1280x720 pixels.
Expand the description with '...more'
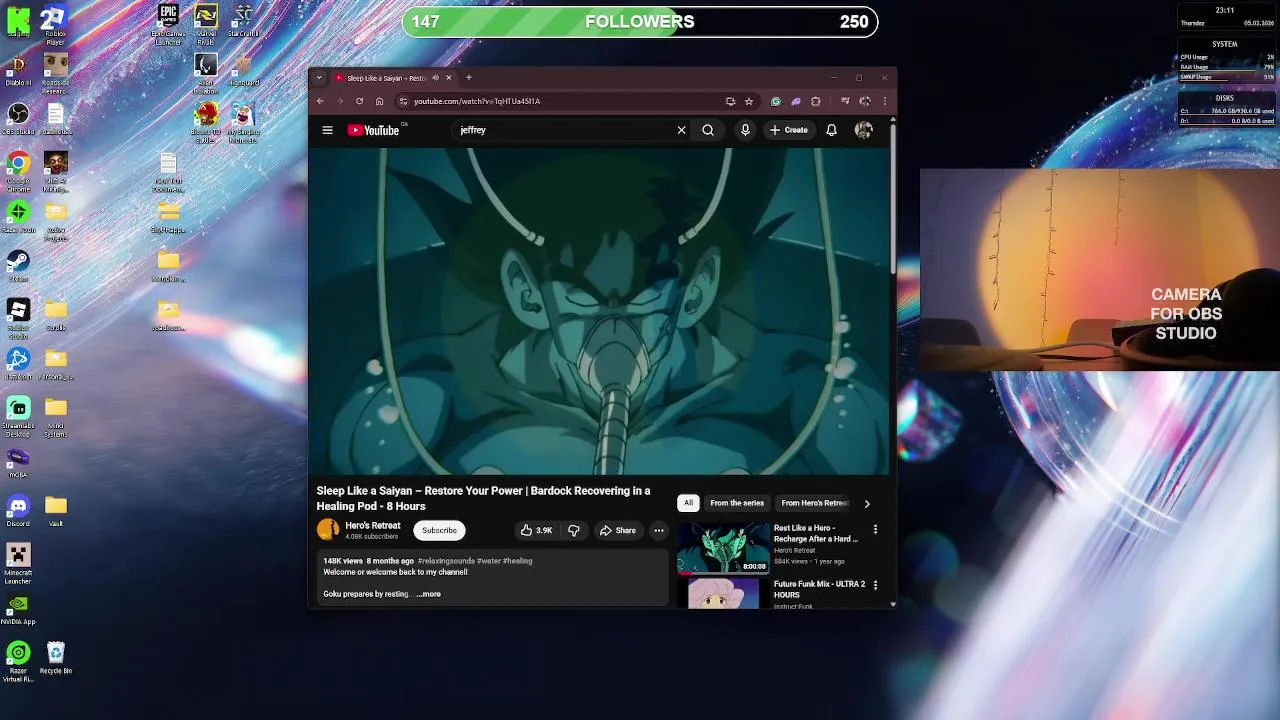point(428,594)
